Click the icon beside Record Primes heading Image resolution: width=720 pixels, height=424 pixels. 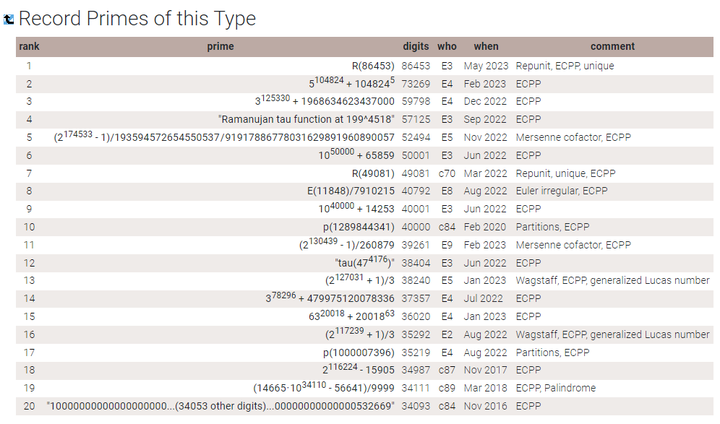(x=9, y=19)
